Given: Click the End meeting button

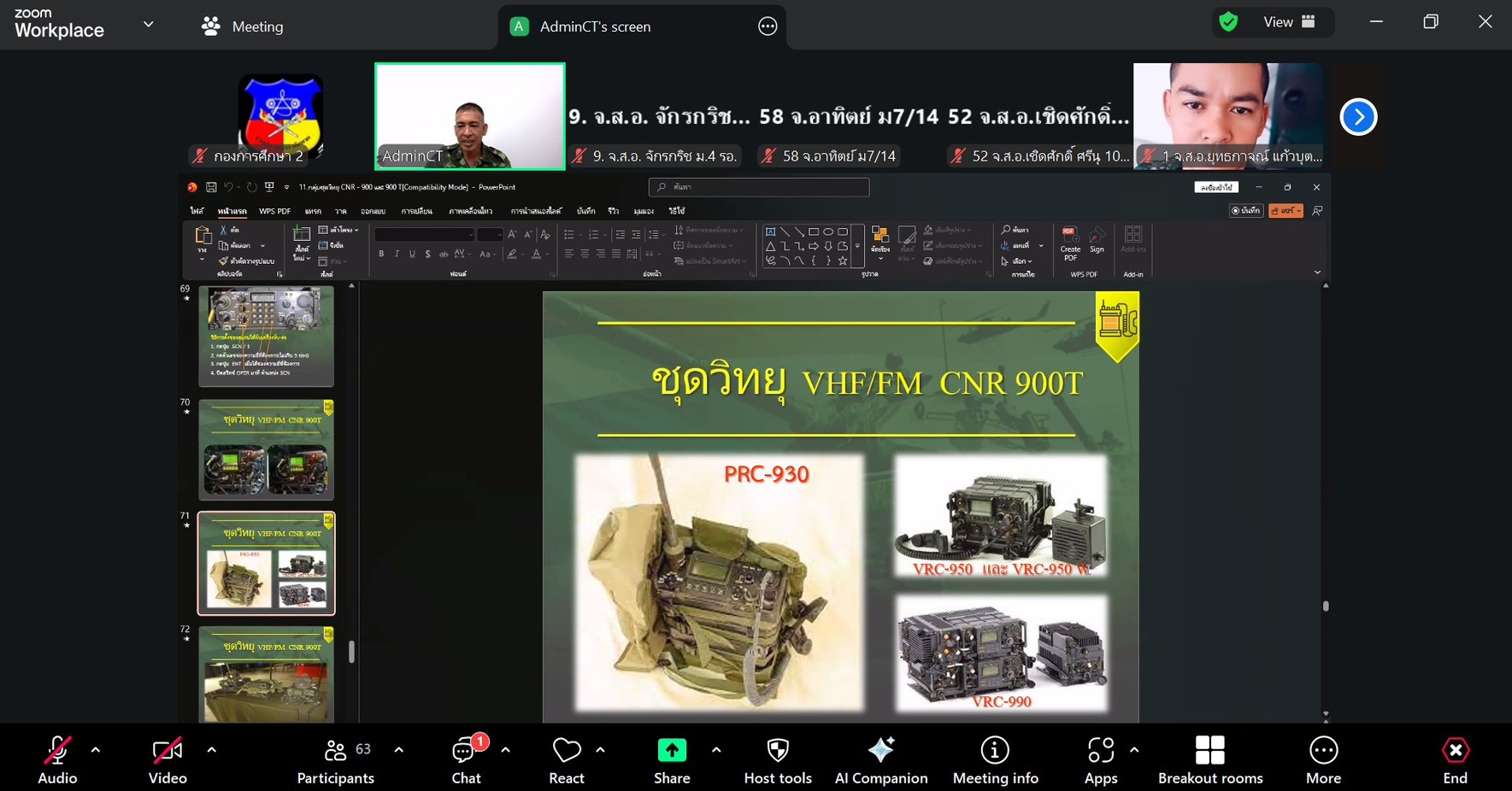Looking at the screenshot, I should tap(1455, 760).
